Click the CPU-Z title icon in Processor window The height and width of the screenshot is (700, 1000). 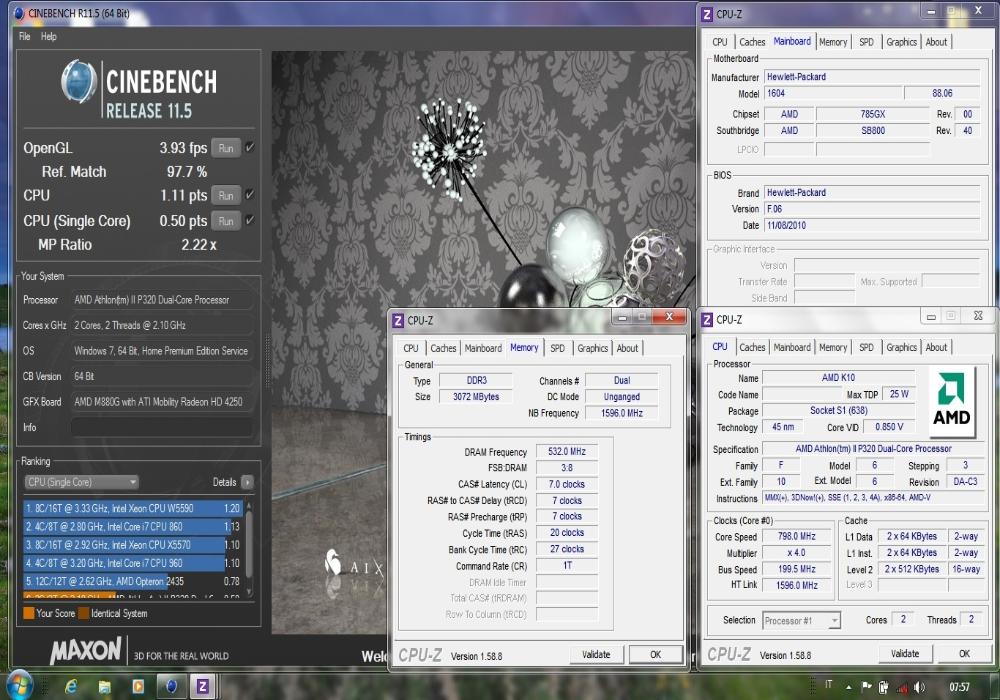(x=707, y=319)
